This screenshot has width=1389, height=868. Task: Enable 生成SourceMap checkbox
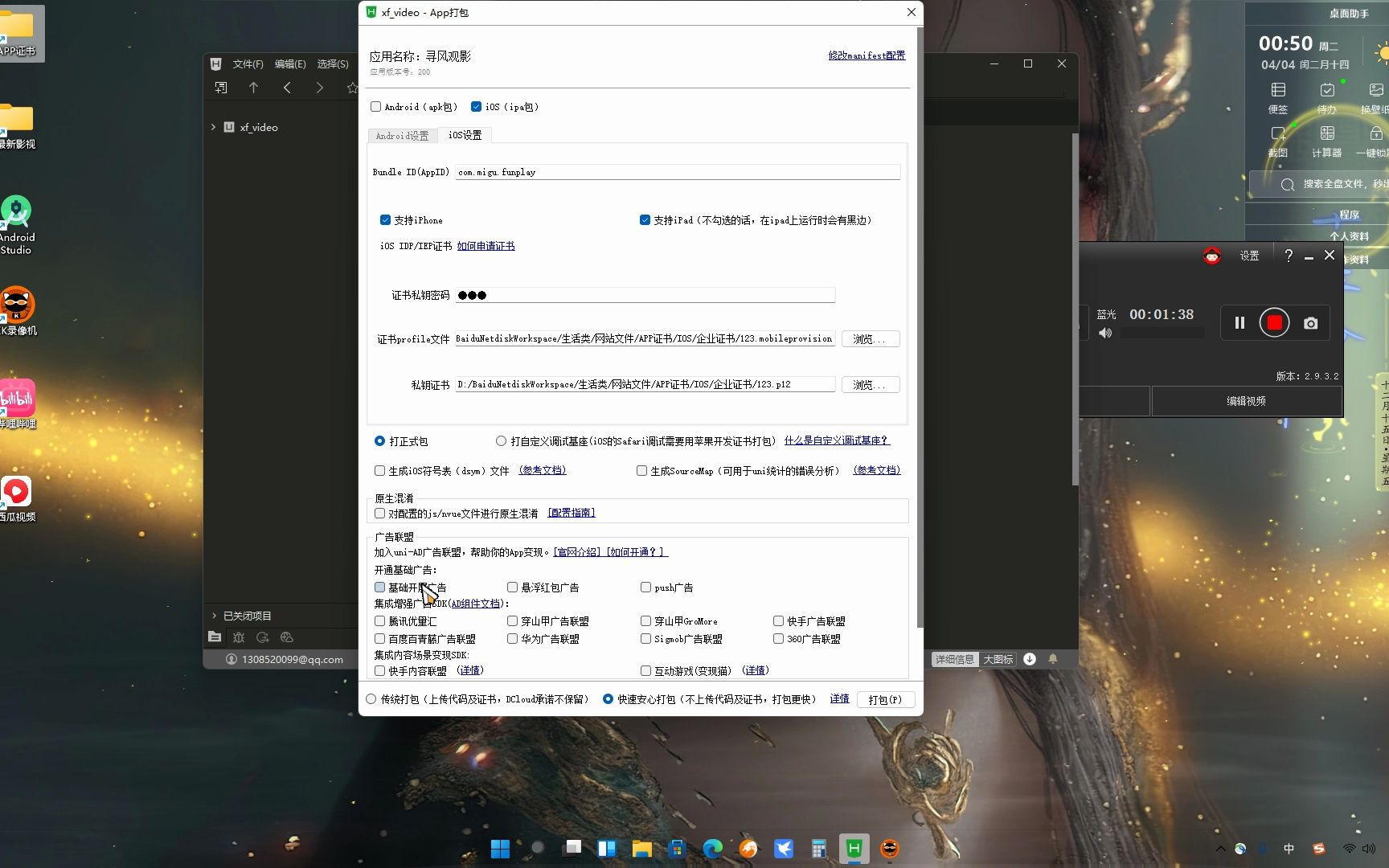pos(641,470)
